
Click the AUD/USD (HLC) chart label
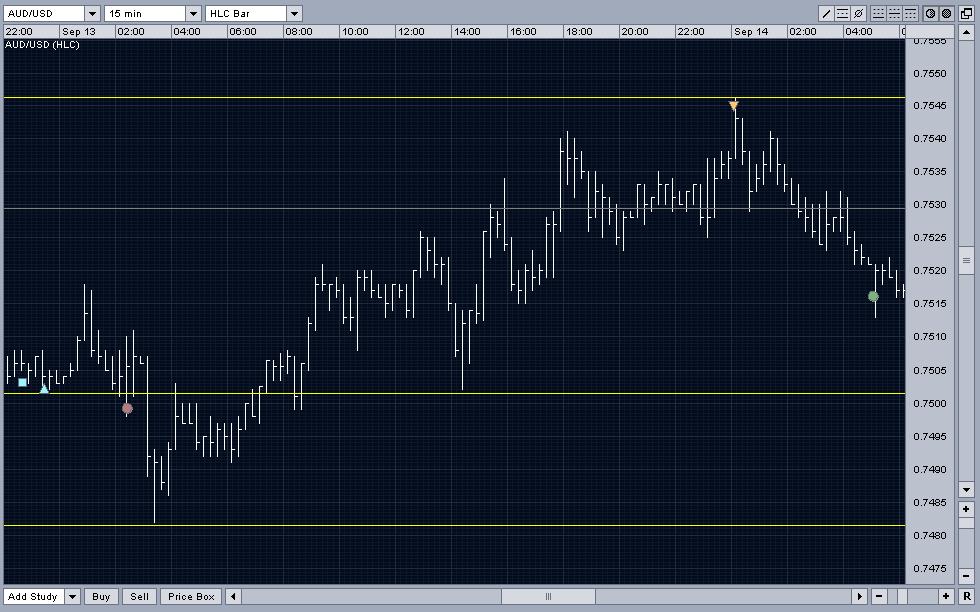point(42,44)
